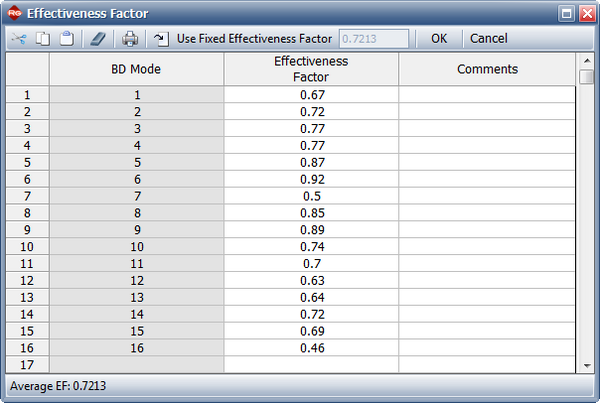
Task: Click the Comments cell in row 10
Action: 487,246
